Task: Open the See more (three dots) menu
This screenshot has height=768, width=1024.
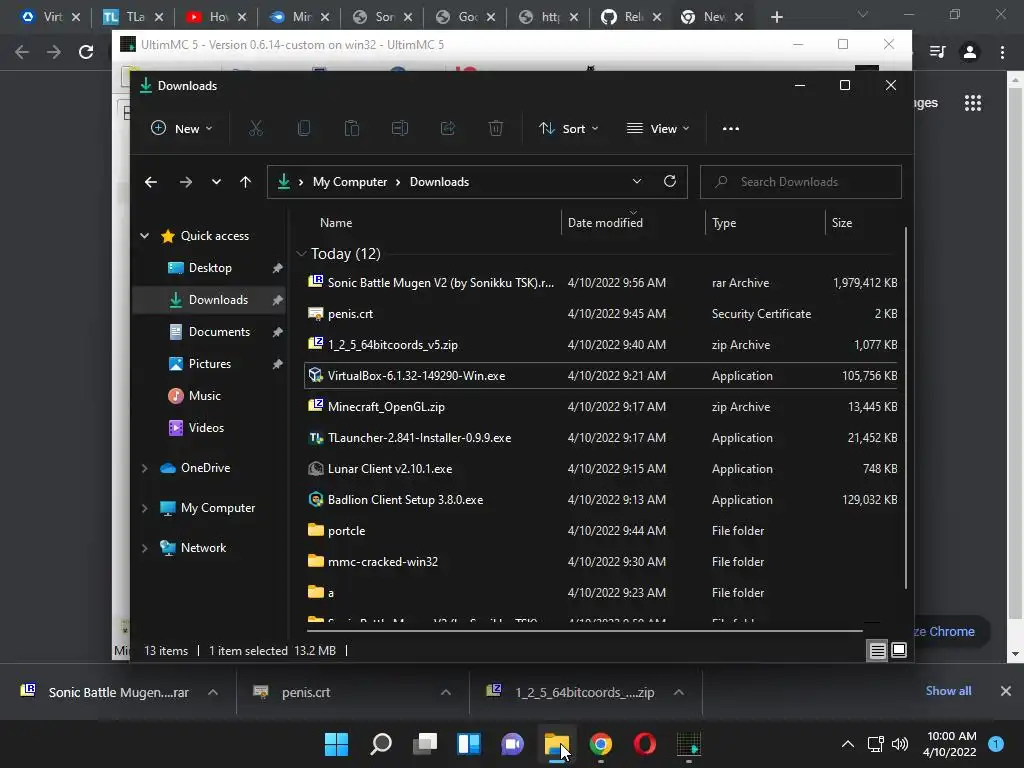Action: pyautogui.click(x=731, y=129)
